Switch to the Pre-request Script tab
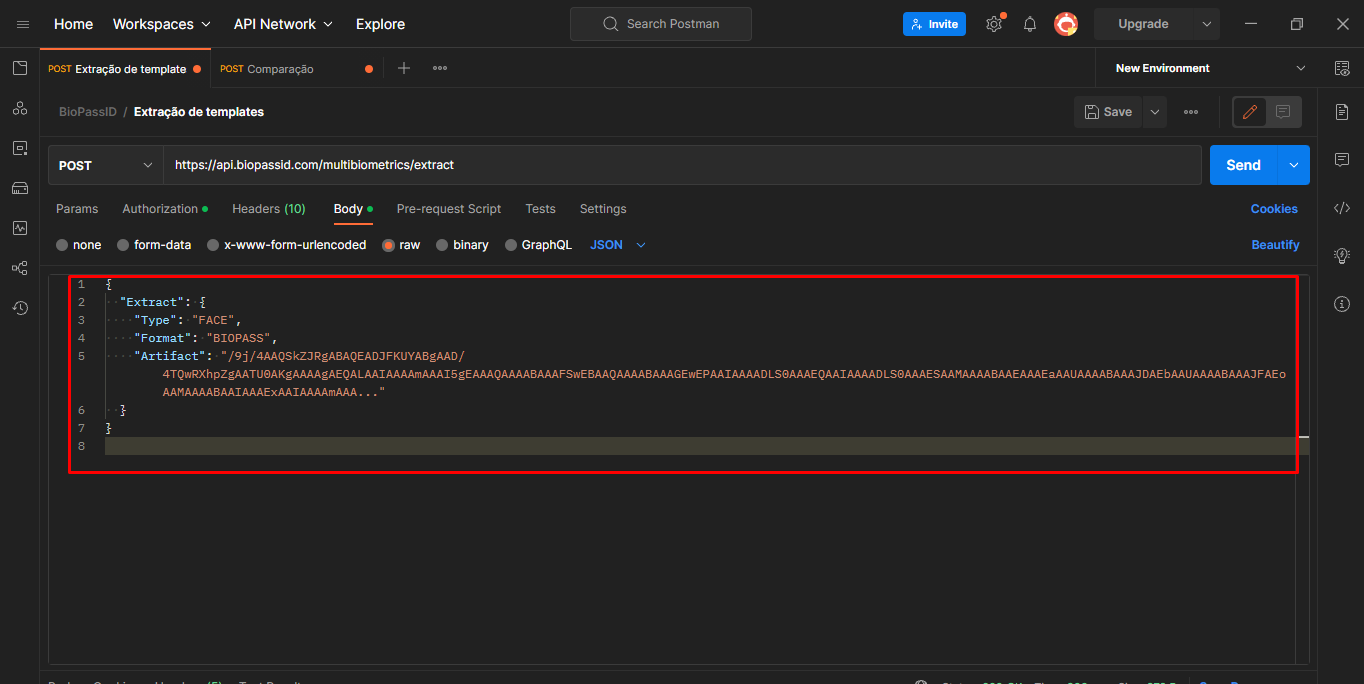Image resolution: width=1364 pixels, height=684 pixels. tap(449, 209)
